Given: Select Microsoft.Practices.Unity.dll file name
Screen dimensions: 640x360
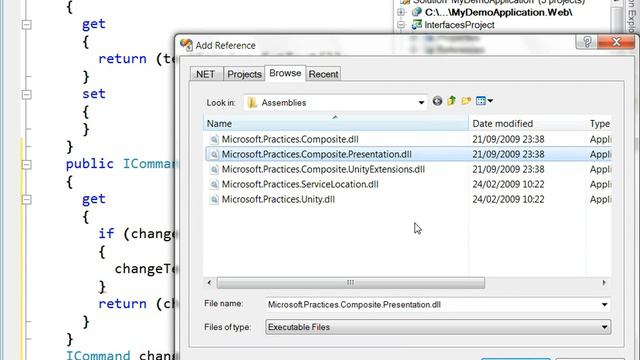Looking at the screenshot, I should point(278,200).
